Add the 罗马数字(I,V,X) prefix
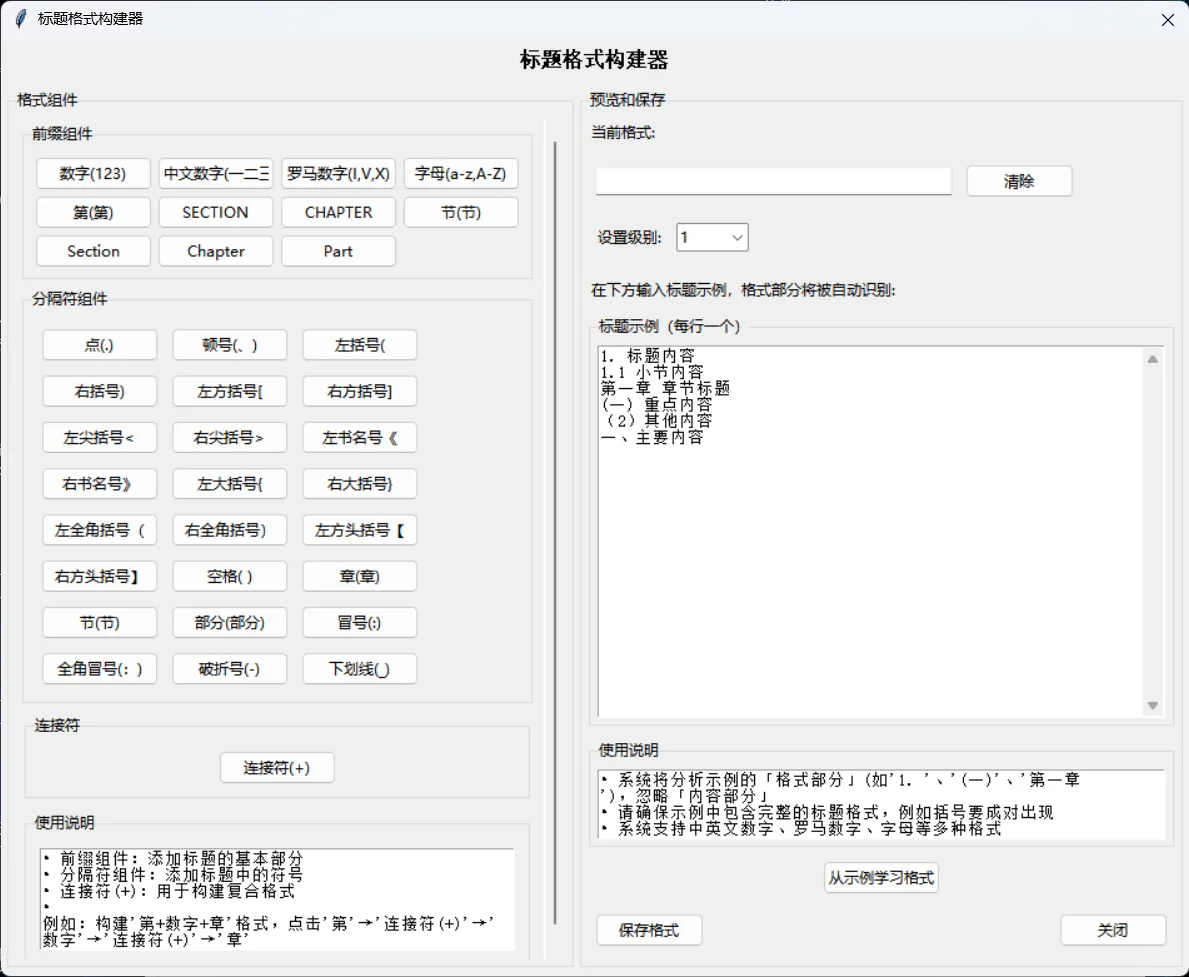This screenshot has width=1189, height=977. [x=338, y=172]
